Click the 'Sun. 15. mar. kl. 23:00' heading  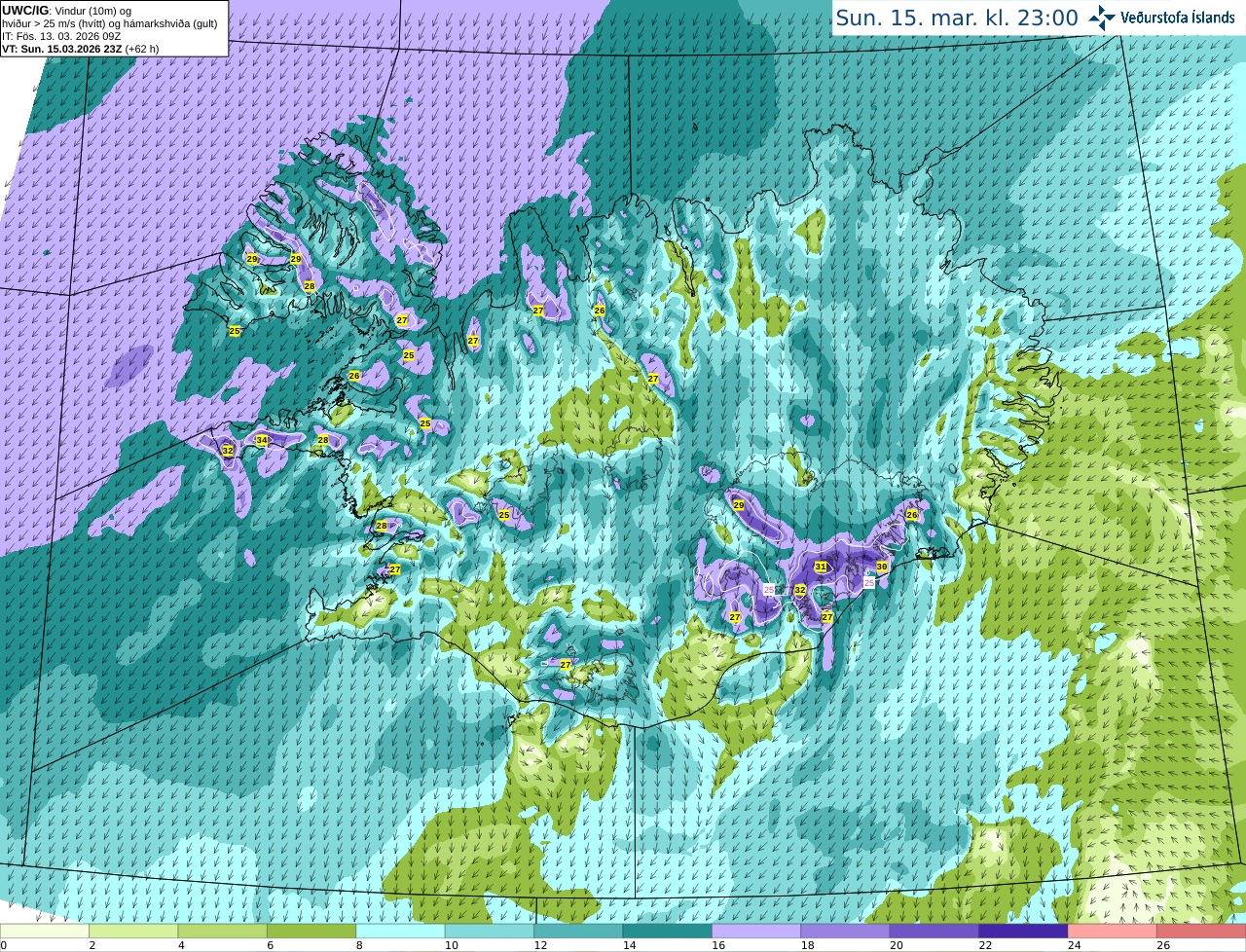coord(957,18)
